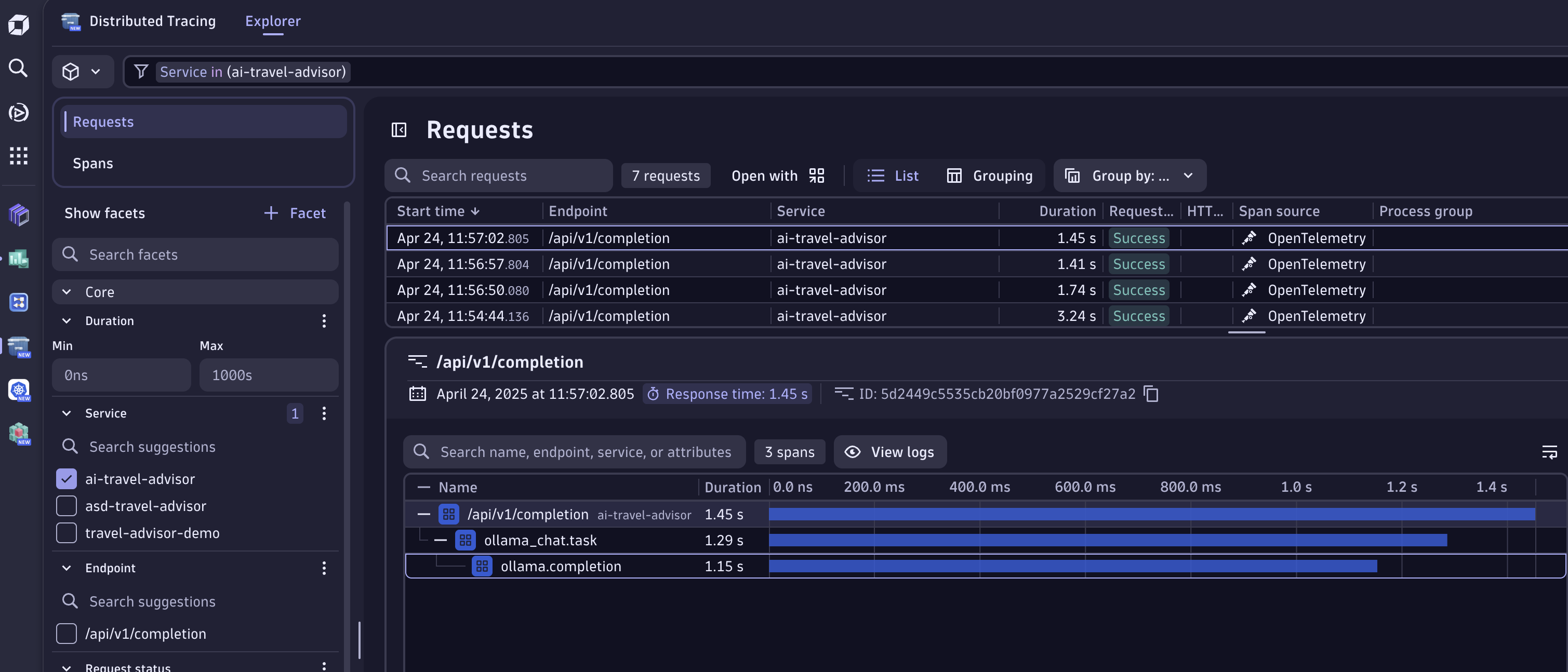This screenshot has height=672, width=1568.
Task: Switch to the Explorer tab
Action: point(273,21)
